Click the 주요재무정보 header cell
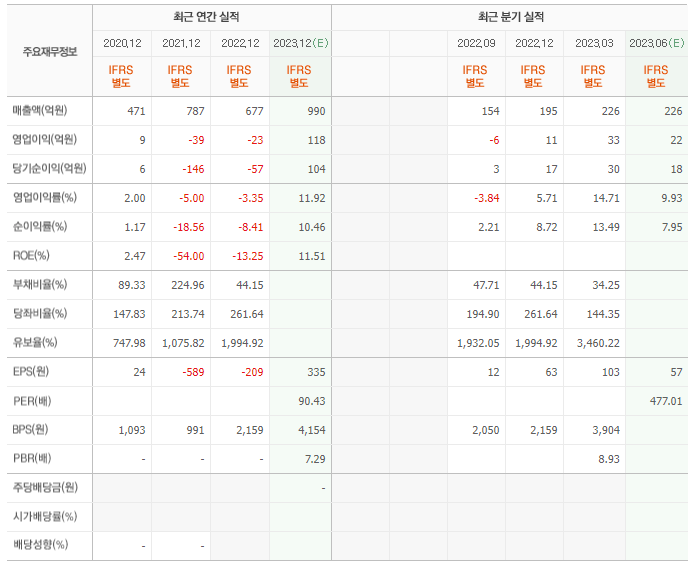This screenshot has height=565, width=692. (50, 52)
